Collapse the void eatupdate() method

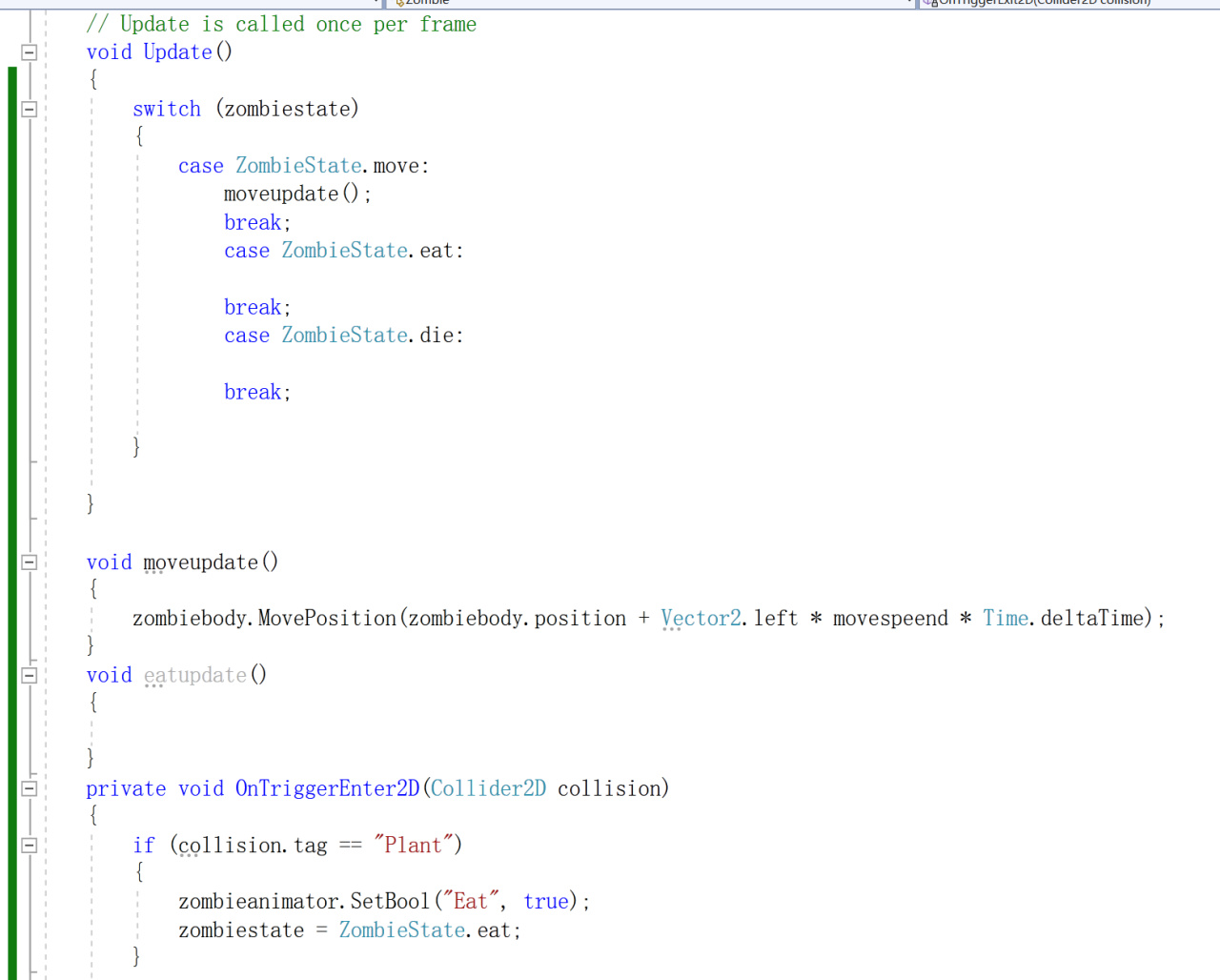30,675
